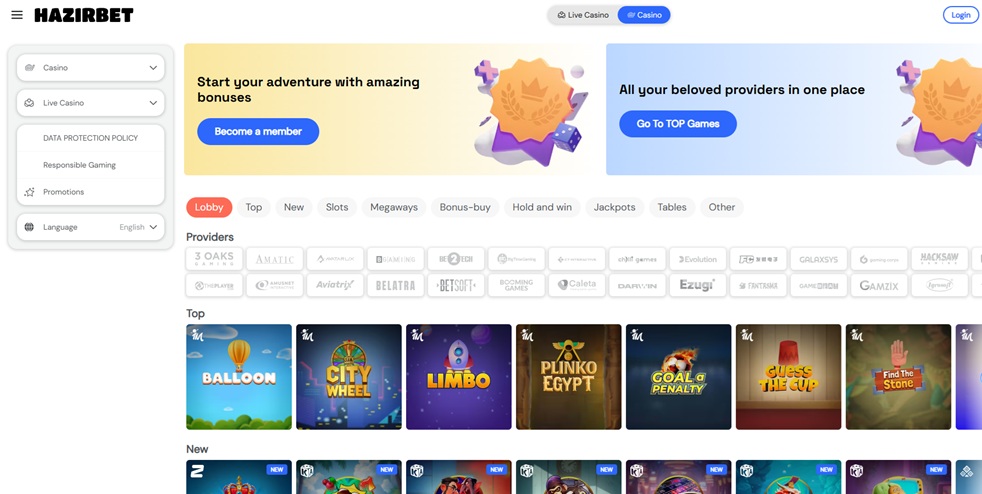Switch to Live Casino toggle

583,15
